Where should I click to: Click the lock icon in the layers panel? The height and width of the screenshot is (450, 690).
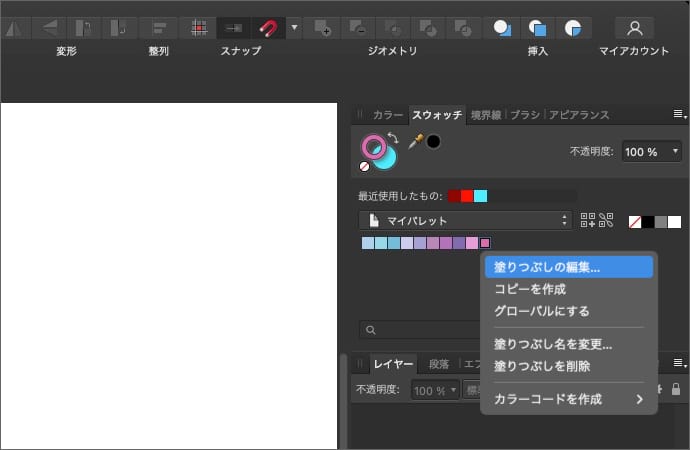676,389
